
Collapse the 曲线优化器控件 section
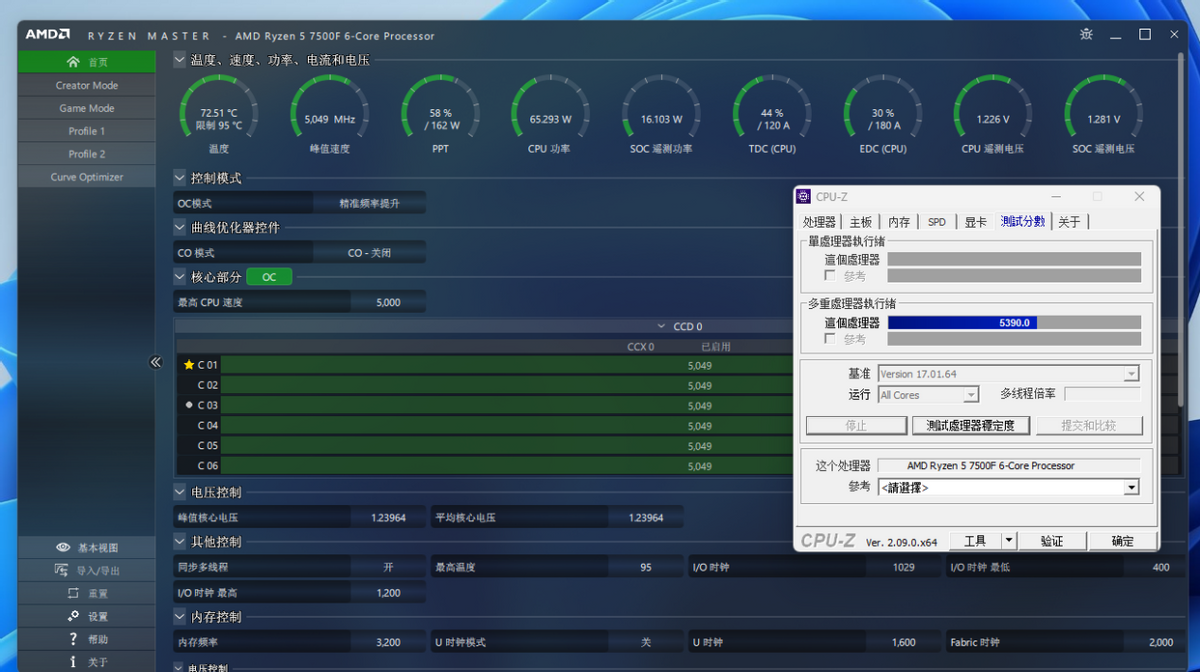(x=180, y=227)
